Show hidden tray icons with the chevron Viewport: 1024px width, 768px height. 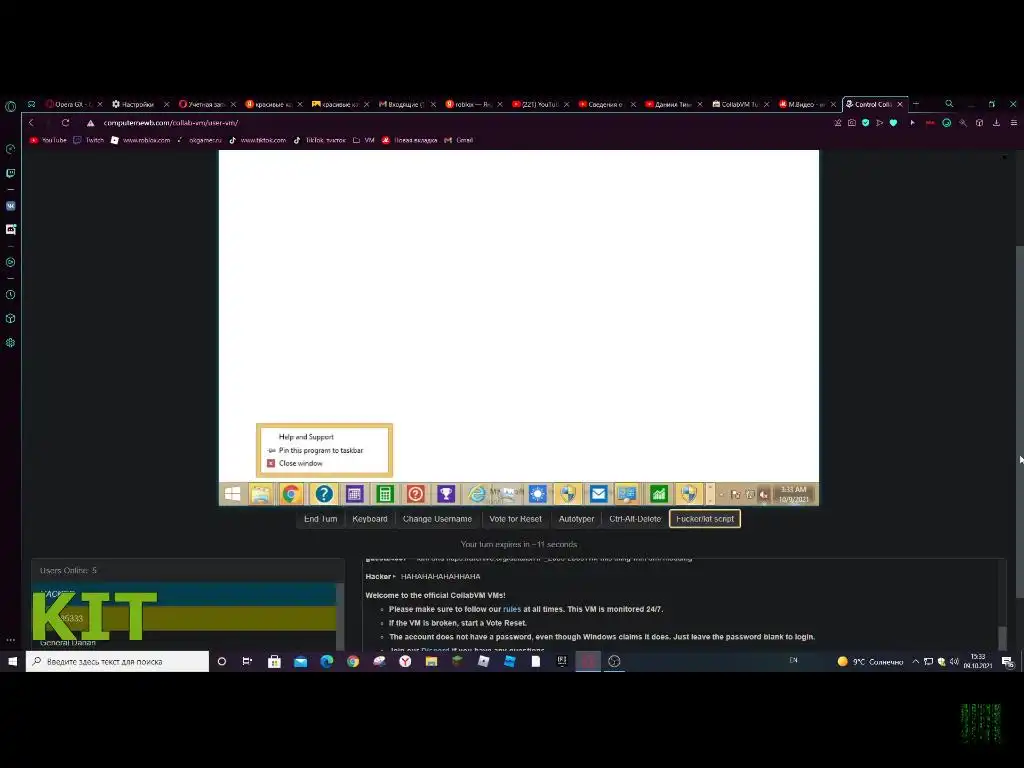916,662
